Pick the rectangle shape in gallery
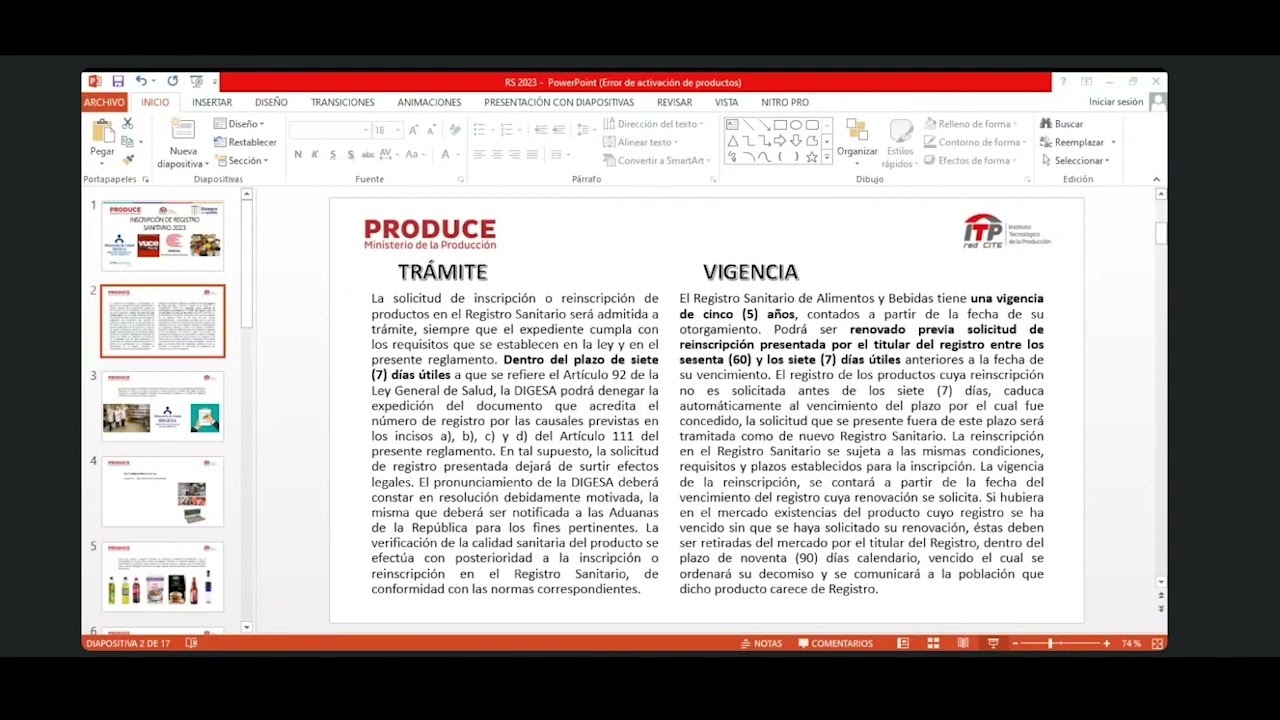Screen dimensions: 1280x720 (x=780, y=125)
